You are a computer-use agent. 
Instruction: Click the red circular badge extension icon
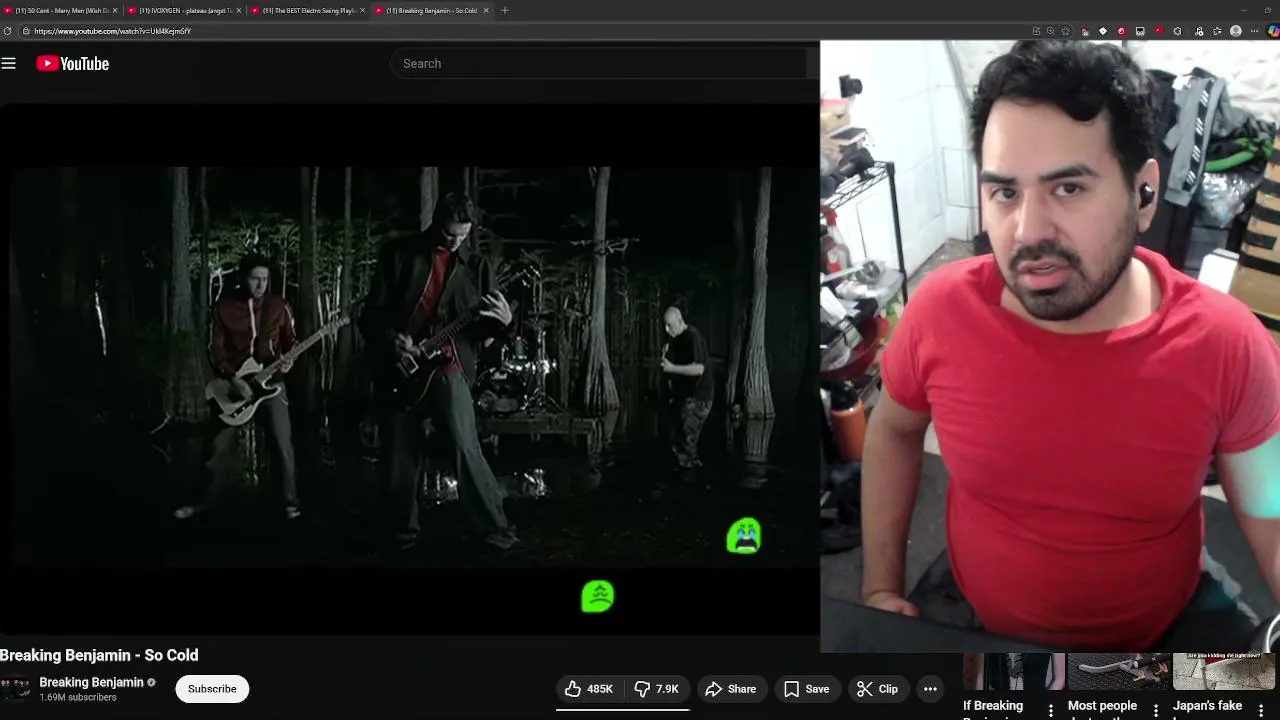1121,31
